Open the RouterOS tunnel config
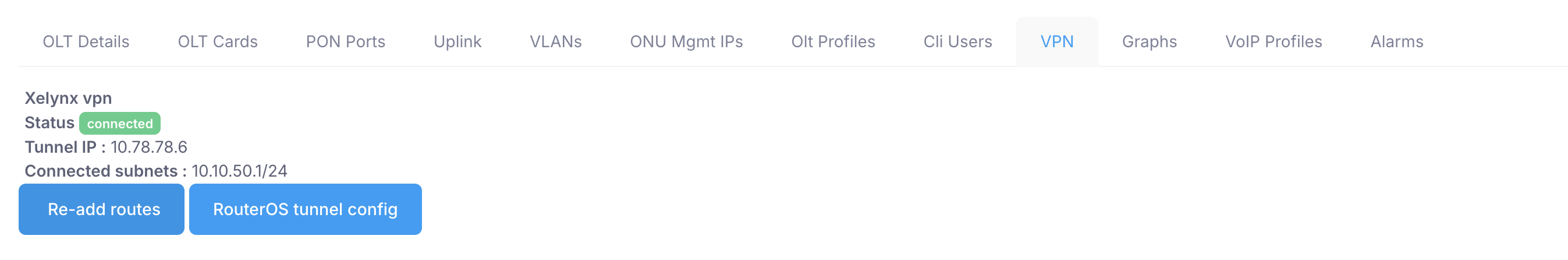The width and height of the screenshot is (1568, 260). point(305,209)
